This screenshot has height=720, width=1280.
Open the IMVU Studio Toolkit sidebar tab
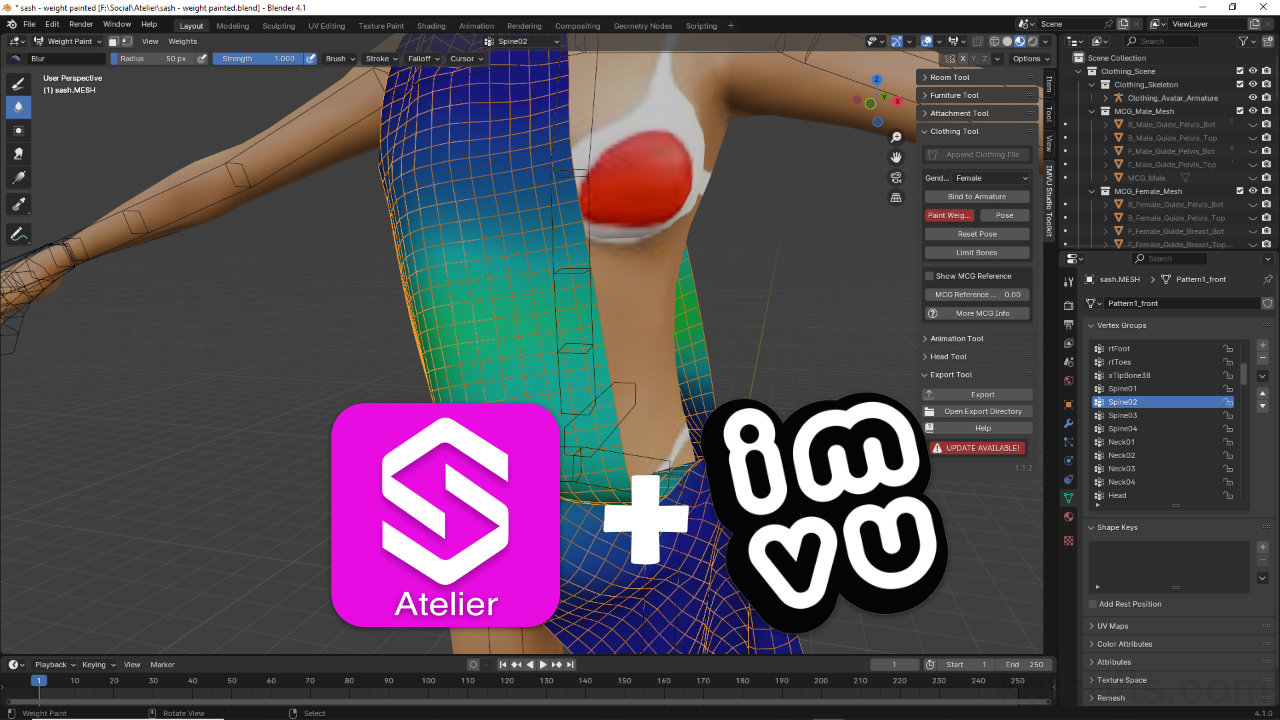click(x=1049, y=200)
